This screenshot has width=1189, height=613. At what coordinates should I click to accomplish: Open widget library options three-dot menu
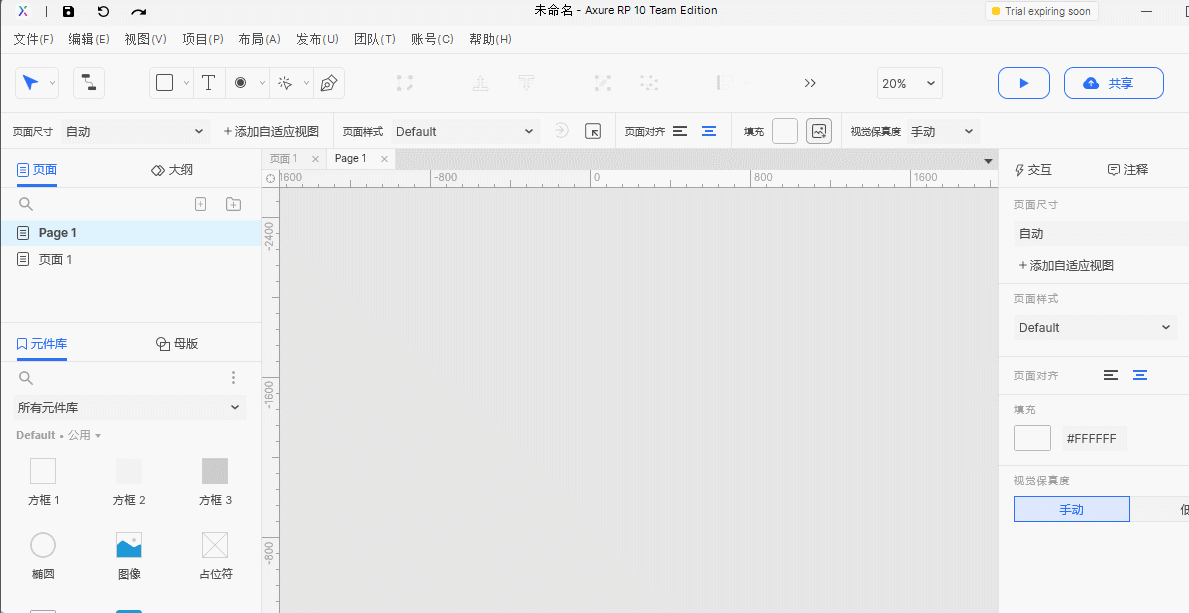pyautogui.click(x=234, y=377)
